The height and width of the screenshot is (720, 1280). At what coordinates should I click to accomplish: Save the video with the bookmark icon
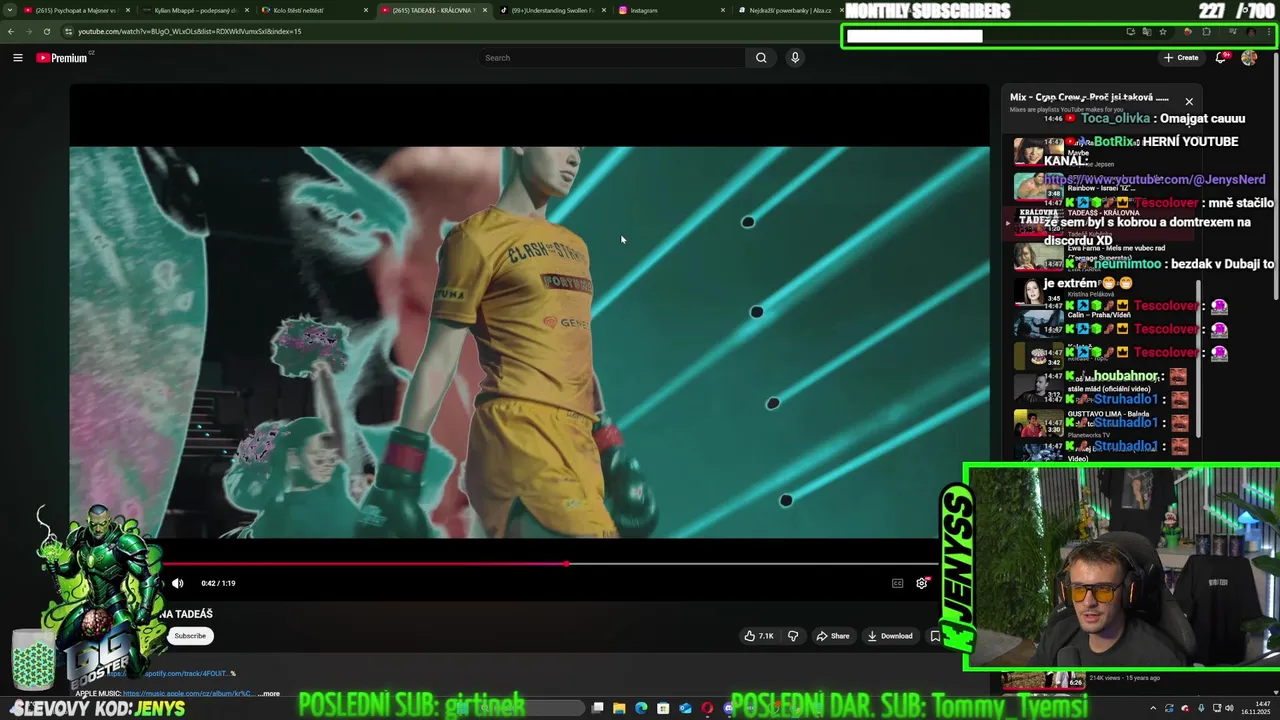(x=935, y=636)
